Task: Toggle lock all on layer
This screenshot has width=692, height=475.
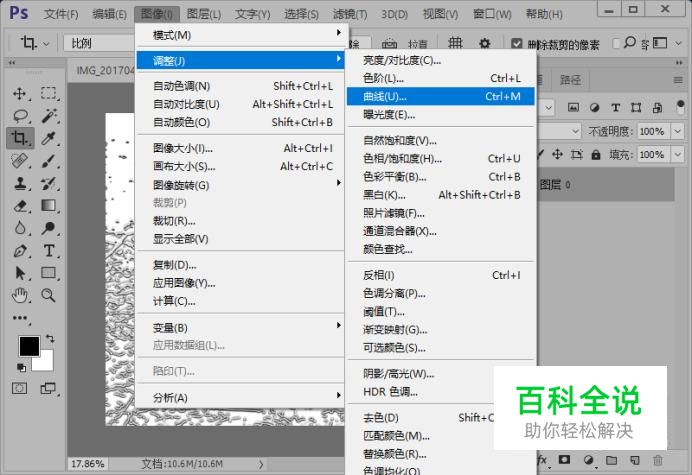Action: tap(596, 154)
